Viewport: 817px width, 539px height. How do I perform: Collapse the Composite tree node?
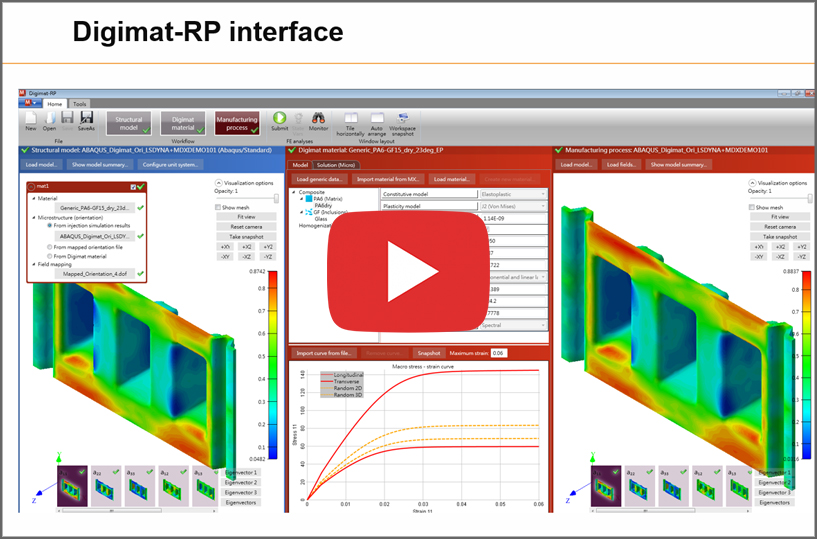point(294,192)
